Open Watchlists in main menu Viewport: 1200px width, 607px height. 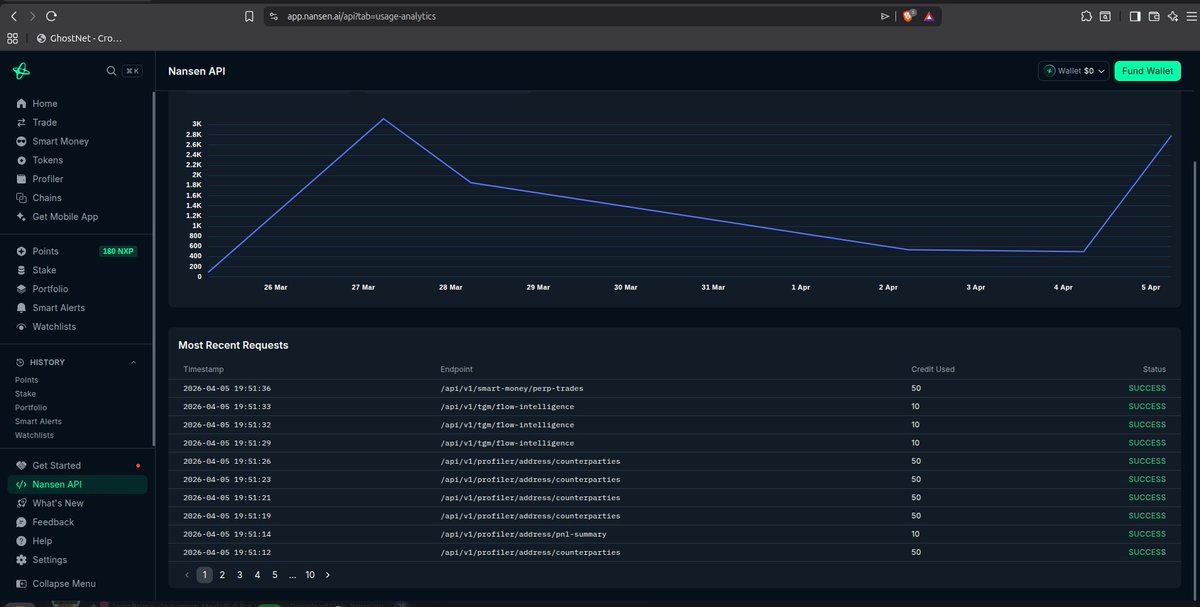54,327
